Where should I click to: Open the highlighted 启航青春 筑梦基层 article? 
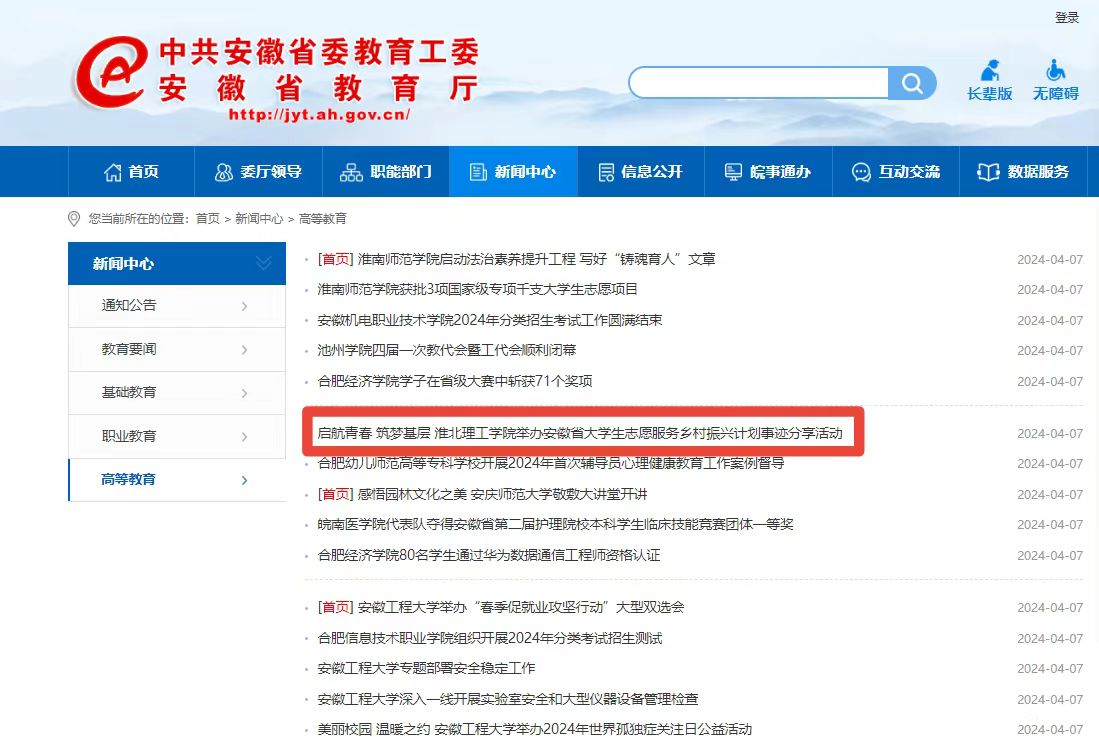click(x=580, y=434)
